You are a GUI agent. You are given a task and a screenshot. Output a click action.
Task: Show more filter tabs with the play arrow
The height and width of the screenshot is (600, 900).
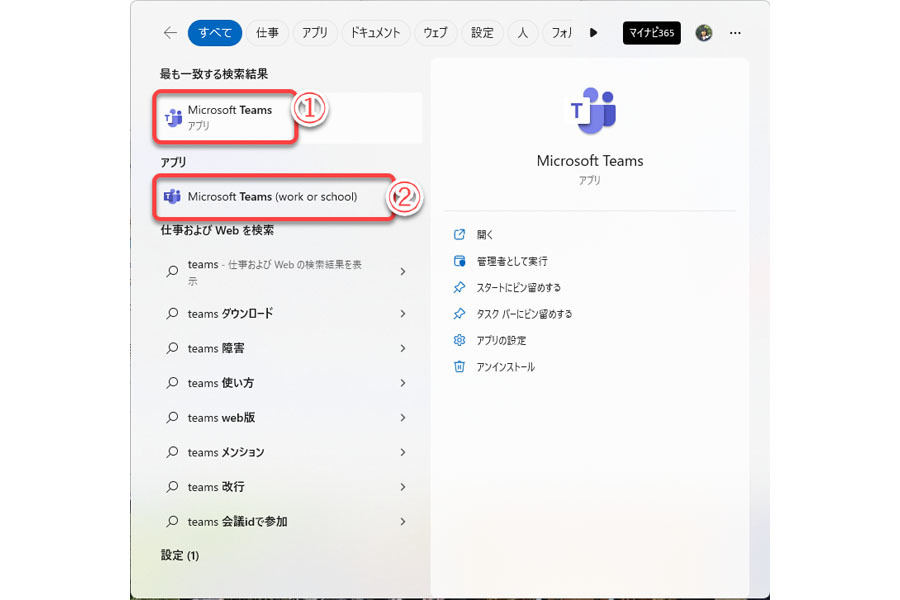pyautogui.click(x=593, y=33)
